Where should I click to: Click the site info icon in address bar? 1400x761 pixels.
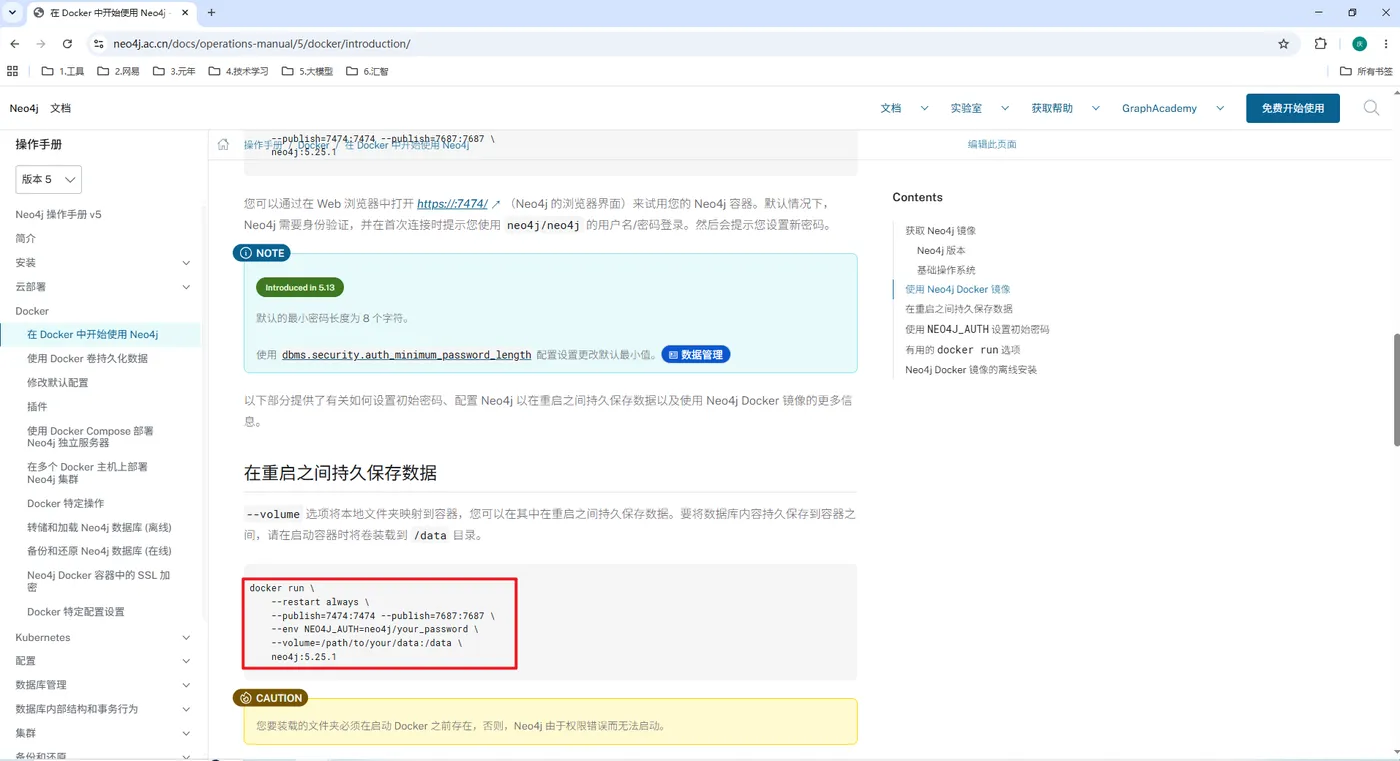coord(98,44)
